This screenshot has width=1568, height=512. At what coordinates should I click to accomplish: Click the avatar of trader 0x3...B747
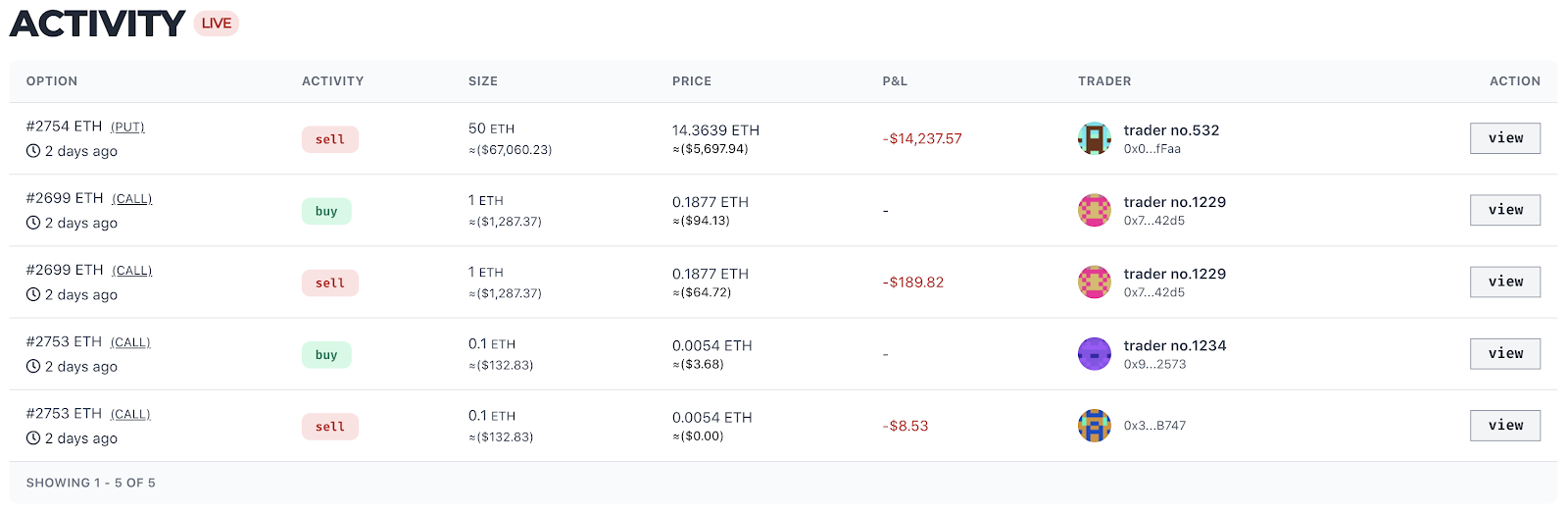1094,426
